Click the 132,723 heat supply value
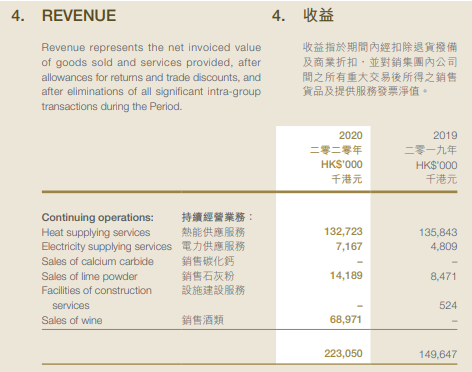 (x=343, y=231)
